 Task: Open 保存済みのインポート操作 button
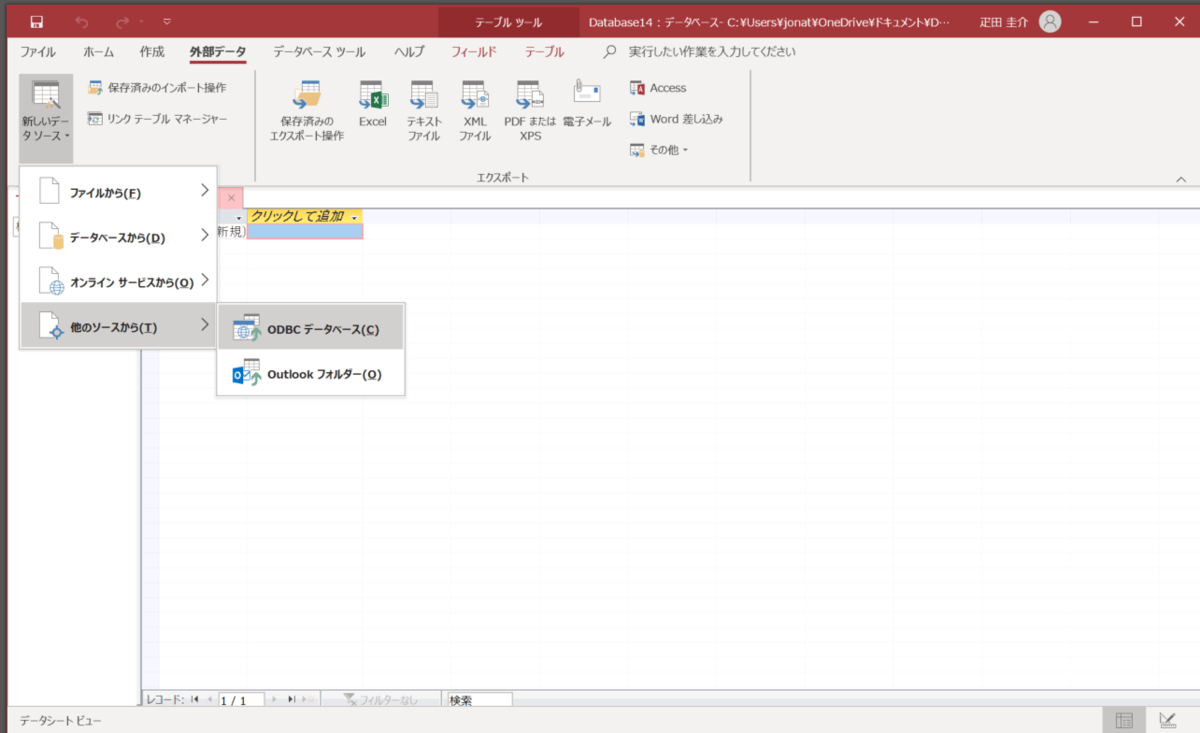(x=157, y=88)
